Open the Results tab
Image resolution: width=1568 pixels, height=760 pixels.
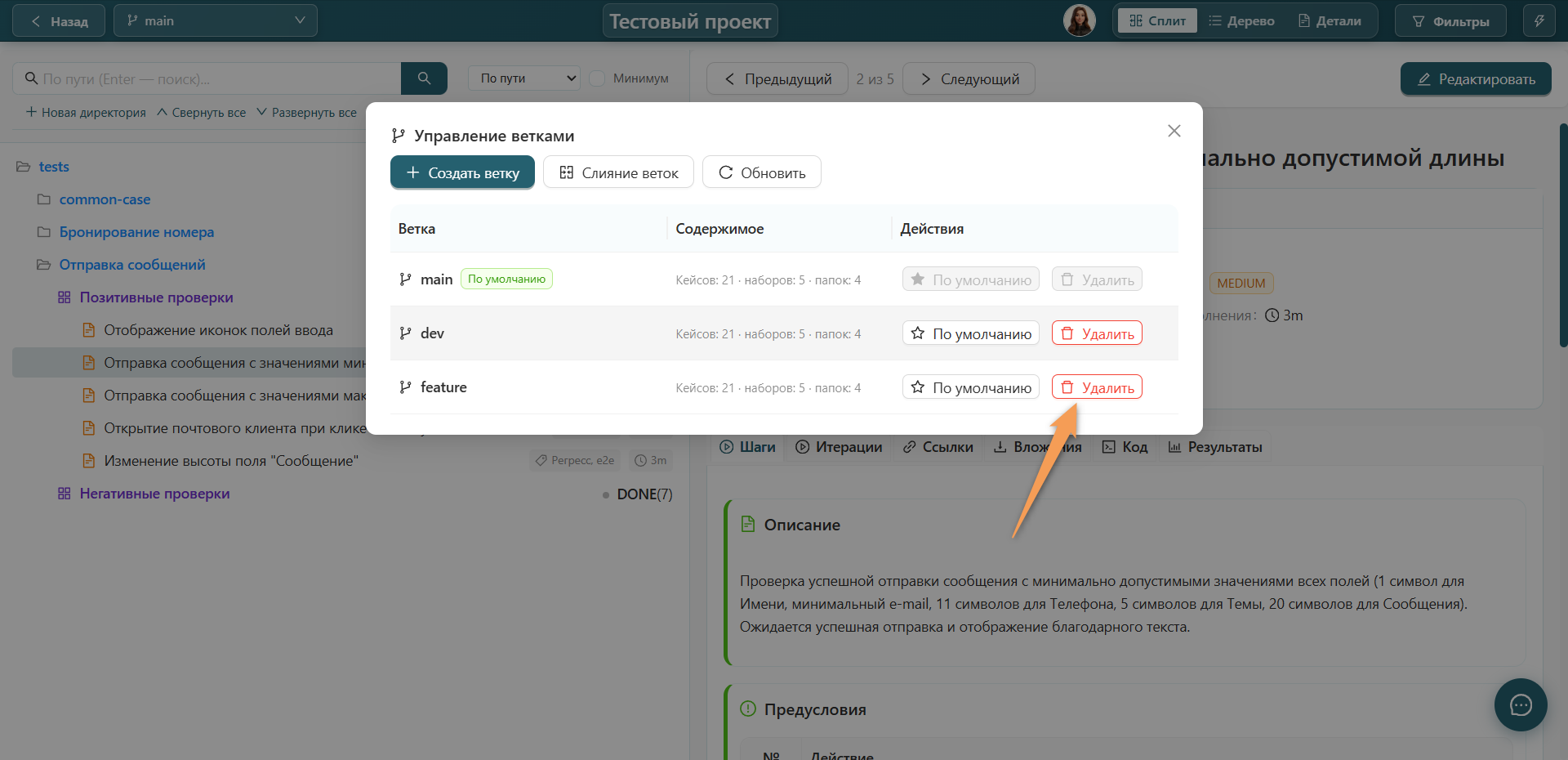tap(1215, 447)
